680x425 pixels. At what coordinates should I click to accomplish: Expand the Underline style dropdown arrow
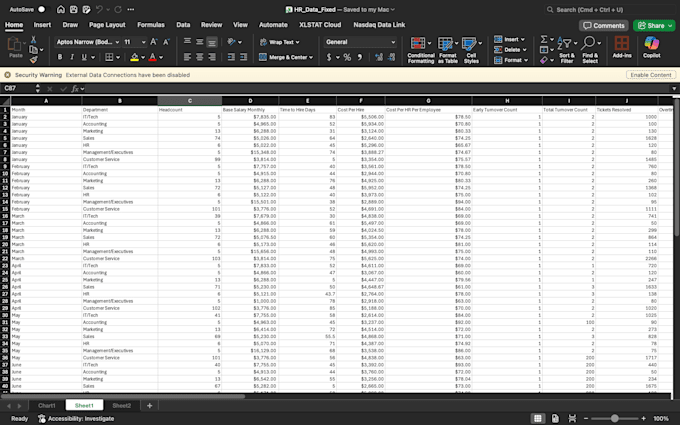tap(93, 57)
